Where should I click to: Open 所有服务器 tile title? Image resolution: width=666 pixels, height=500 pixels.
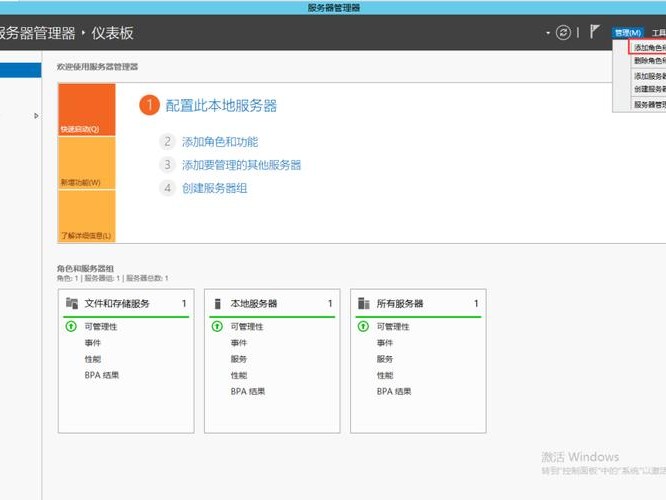[x=400, y=303]
